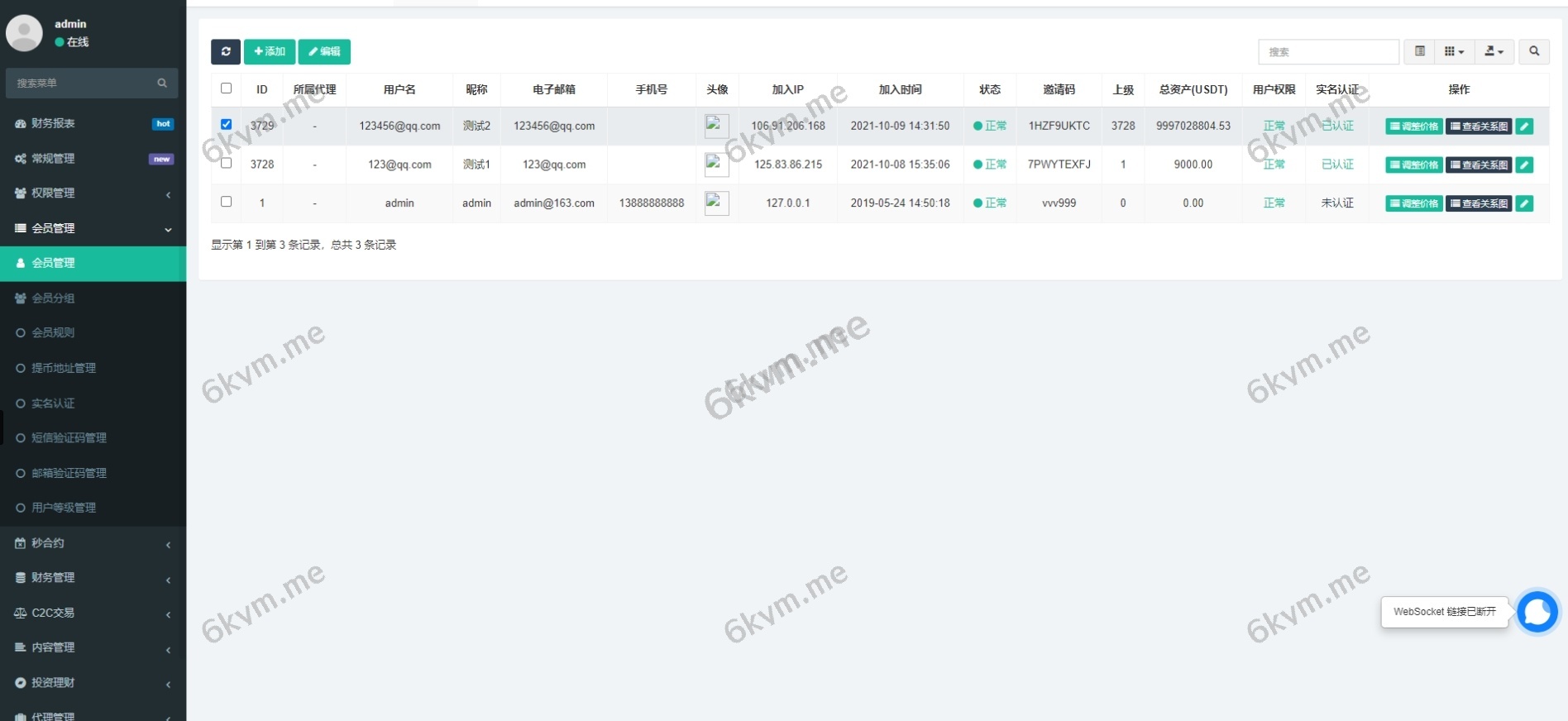Open 邮箱验证码管理 in the sidebar
Viewport: 1568px width, 721px height.
point(93,473)
